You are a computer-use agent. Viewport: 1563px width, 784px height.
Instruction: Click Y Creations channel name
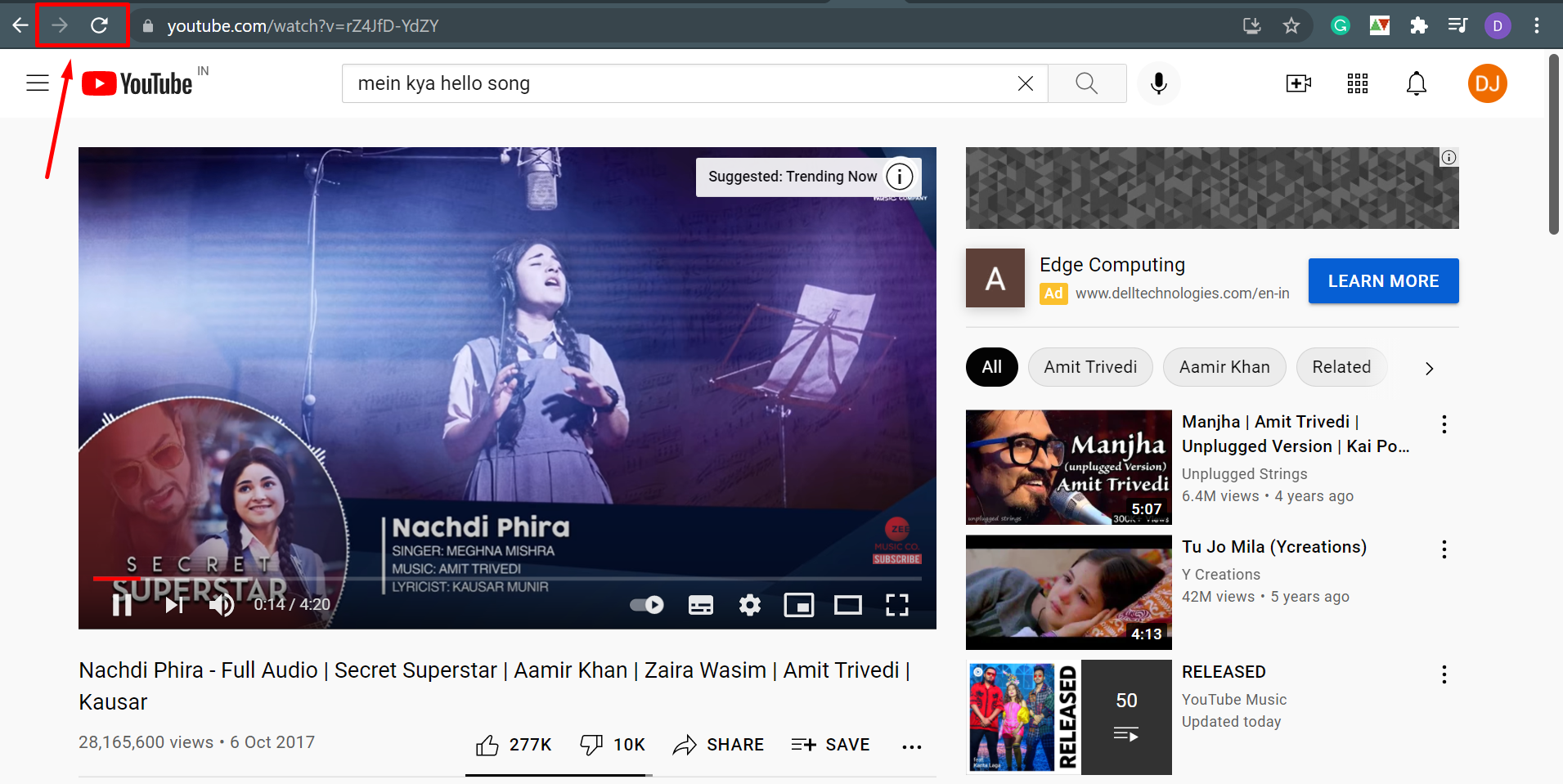click(1221, 575)
